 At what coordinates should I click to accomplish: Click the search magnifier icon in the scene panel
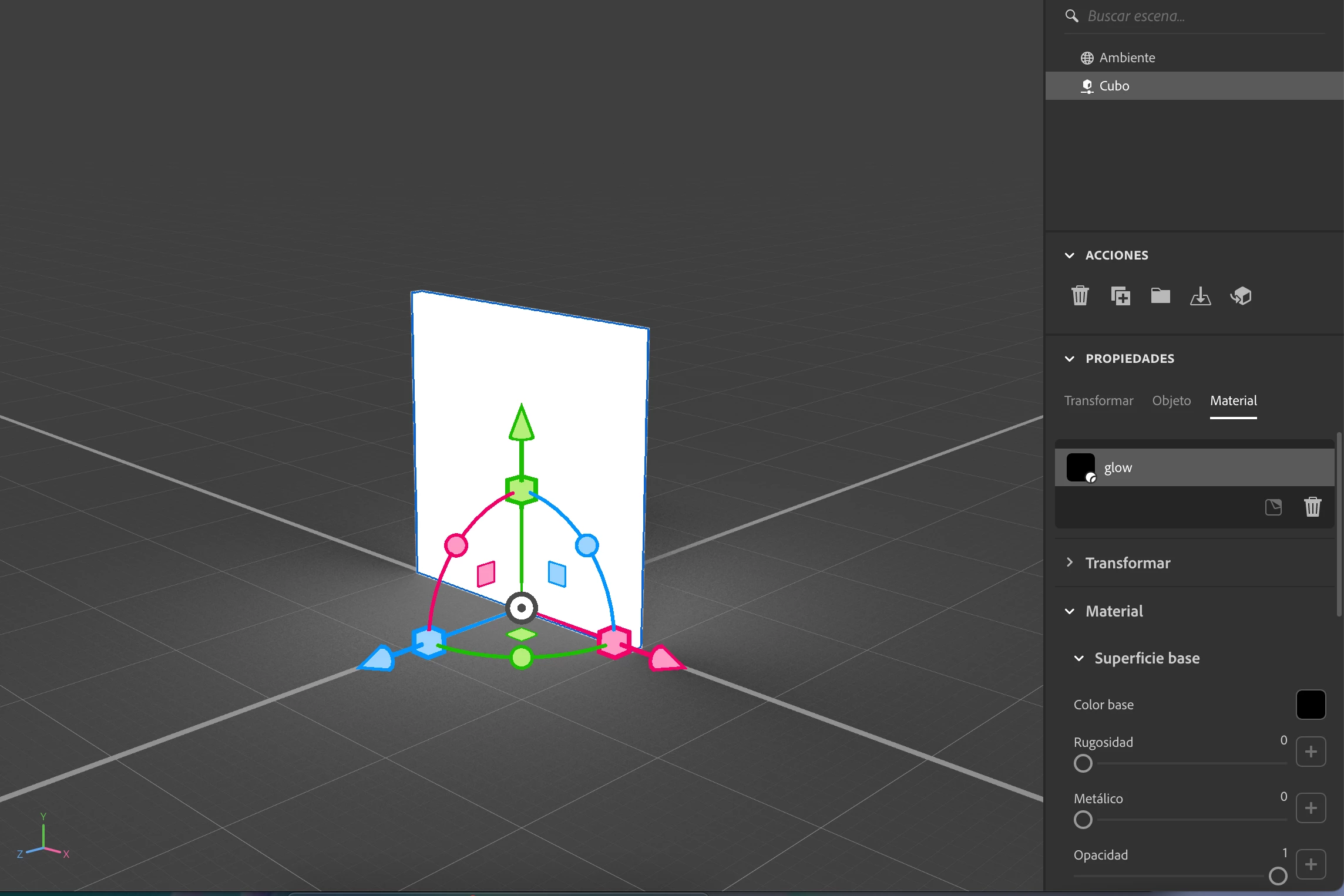[1072, 16]
